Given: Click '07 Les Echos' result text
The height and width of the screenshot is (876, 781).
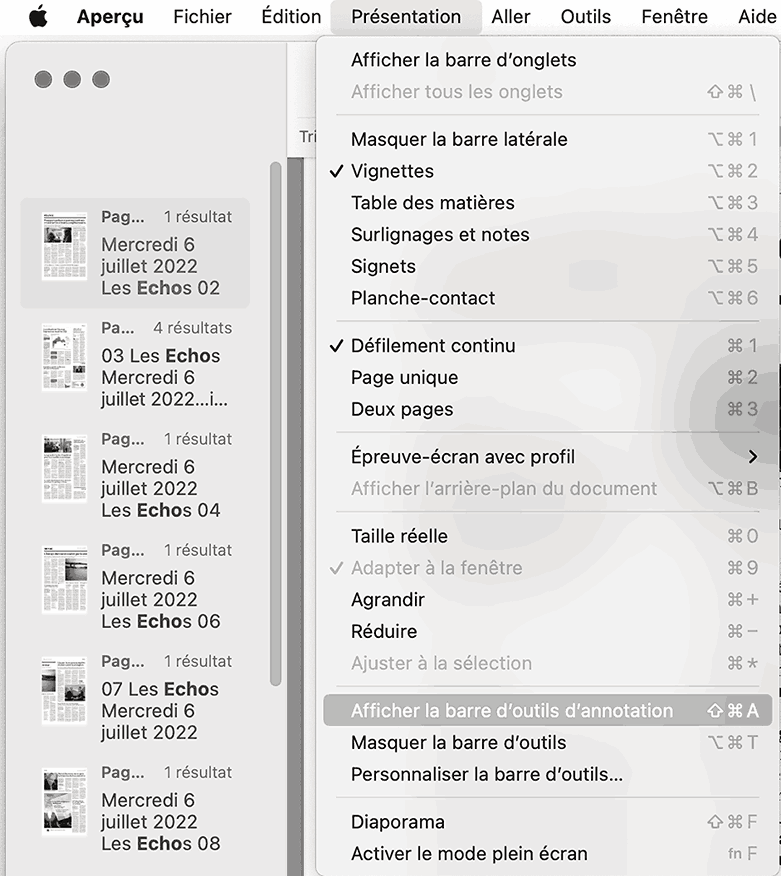Looking at the screenshot, I should click(160, 689).
